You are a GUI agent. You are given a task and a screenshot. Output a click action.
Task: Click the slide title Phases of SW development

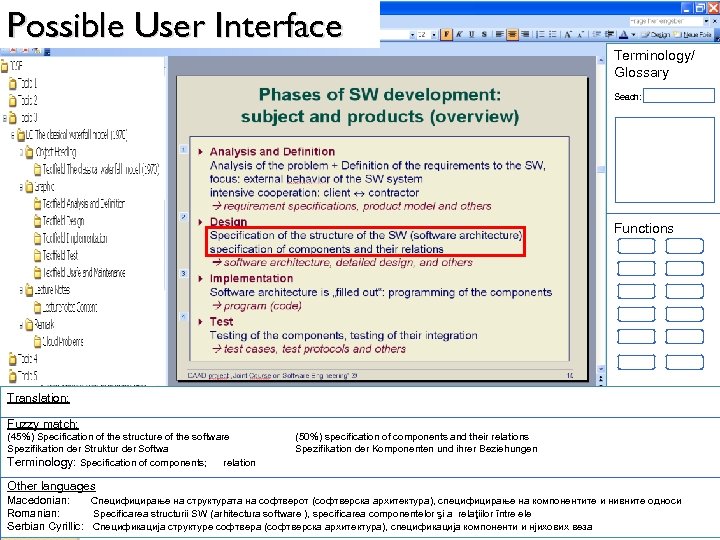pos(380,106)
